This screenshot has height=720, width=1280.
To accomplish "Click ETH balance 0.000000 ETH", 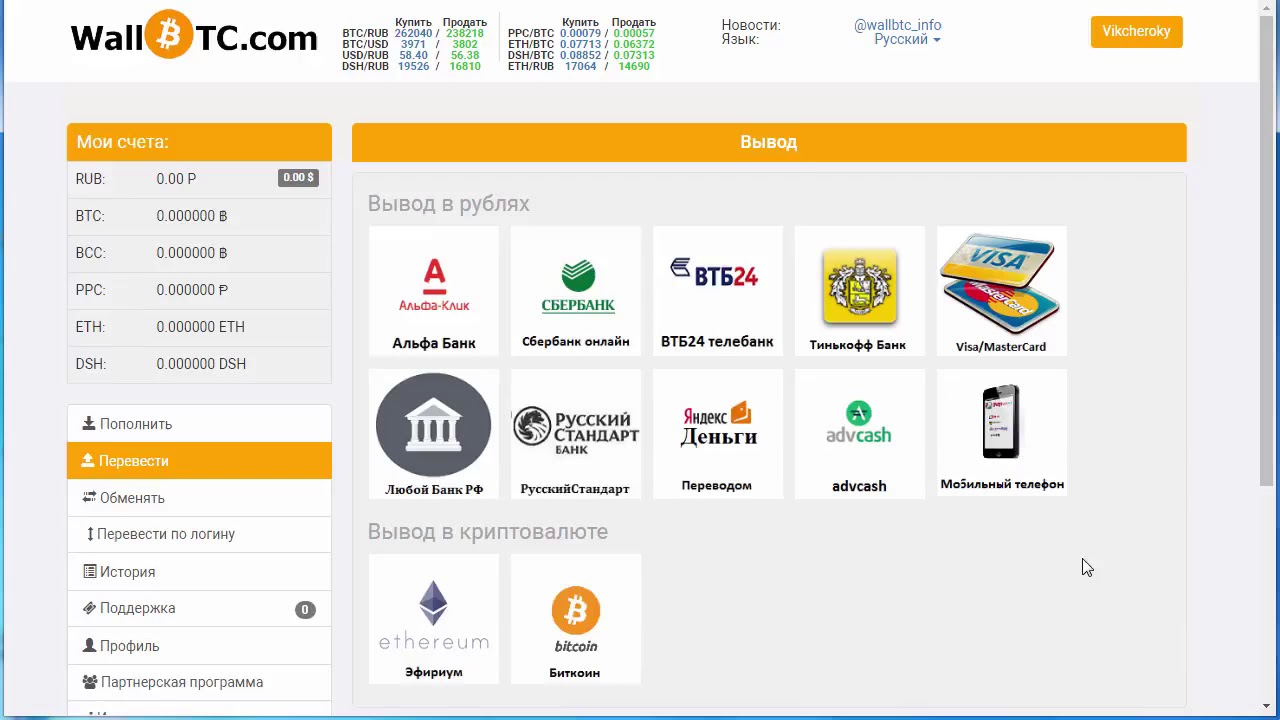I will click(x=199, y=327).
